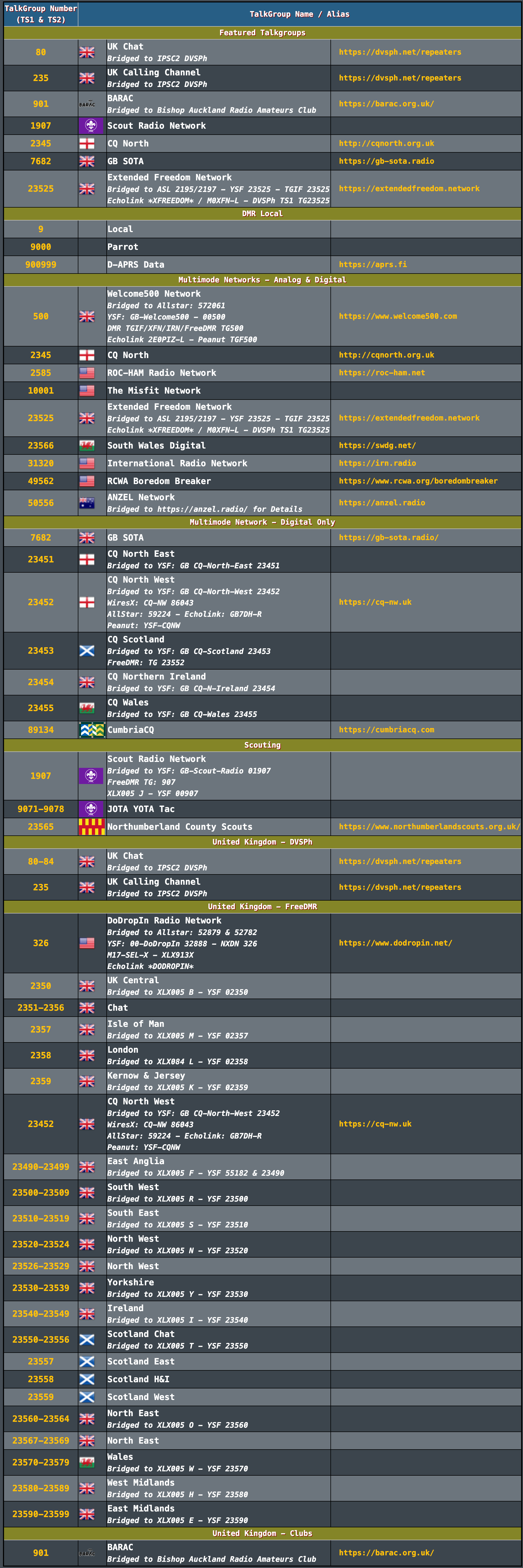
Task: Click the "DMR Local" section heading
Action: (262, 214)
